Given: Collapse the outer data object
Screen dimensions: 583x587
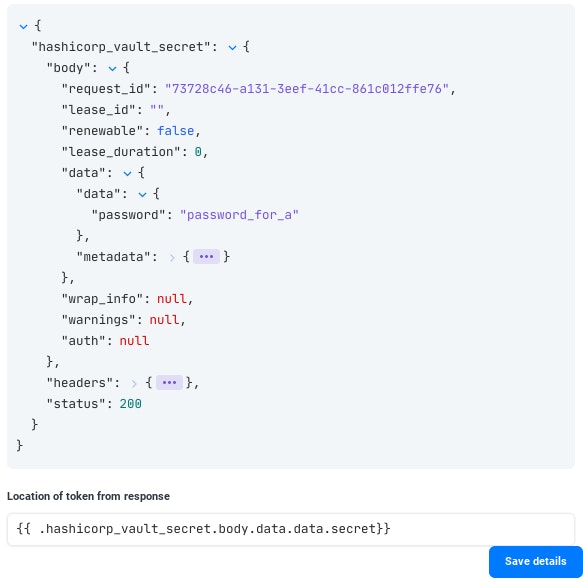Looking at the screenshot, I should tap(127, 173).
